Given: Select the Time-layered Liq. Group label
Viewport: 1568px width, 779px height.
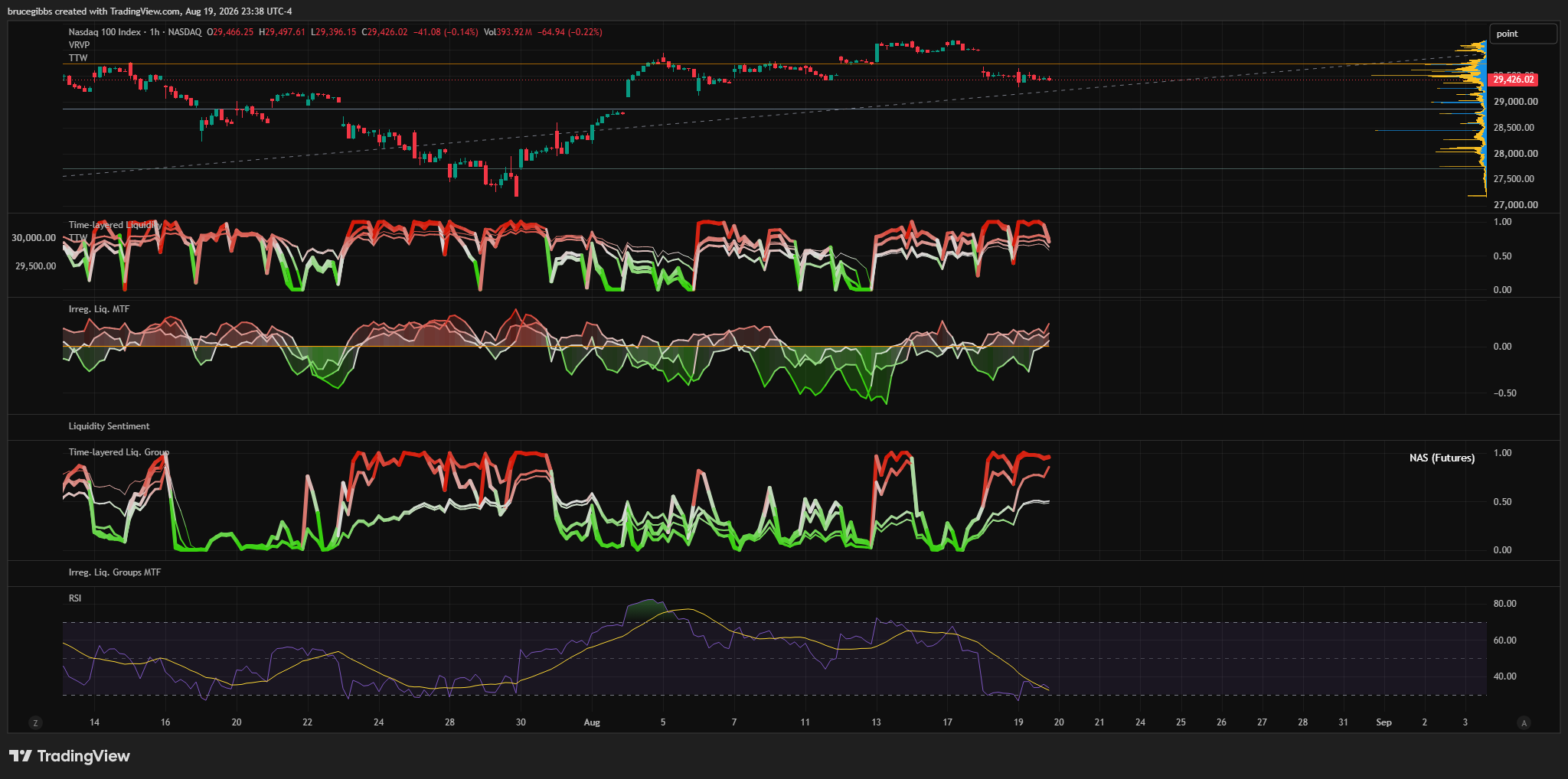Looking at the screenshot, I should (119, 452).
